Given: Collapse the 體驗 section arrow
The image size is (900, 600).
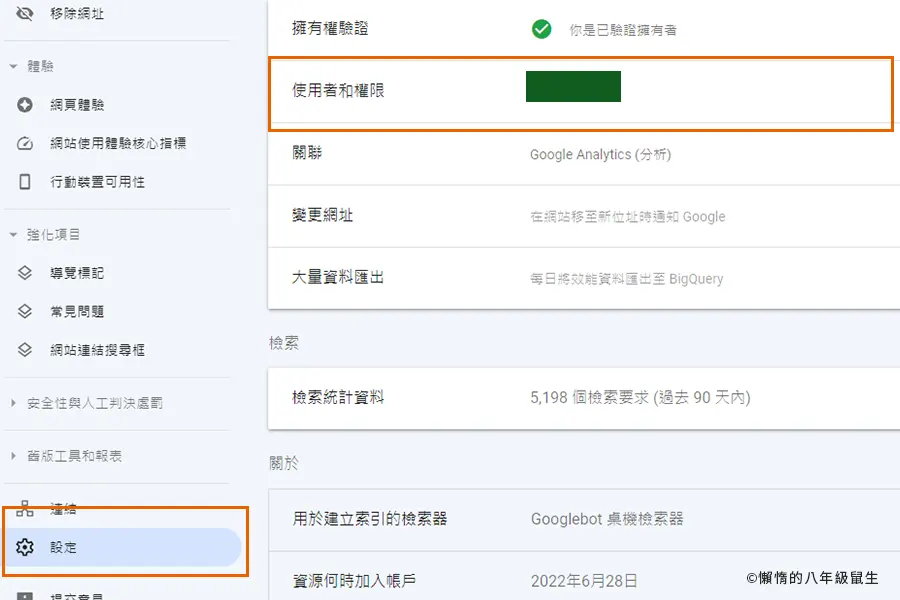Looking at the screenshot, I should pos(13,67).
